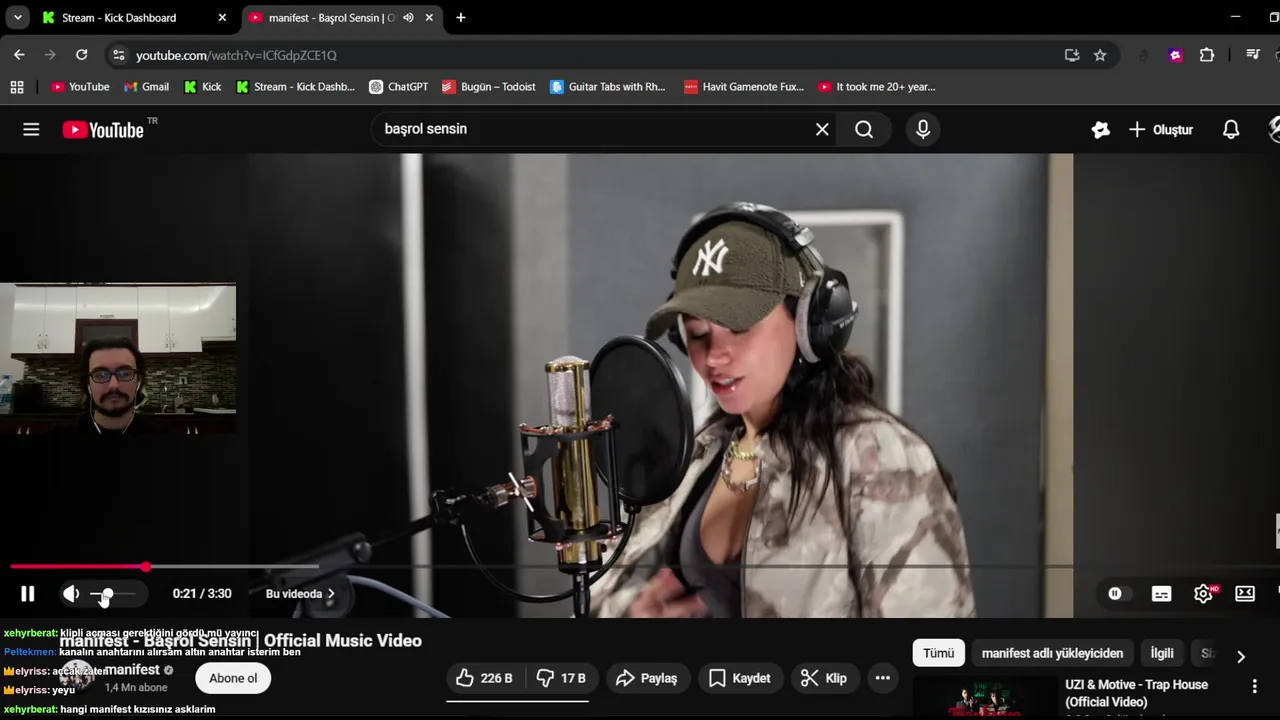Create a clip with Klip button
1280x720 pixels.
[x=824, y=678]
